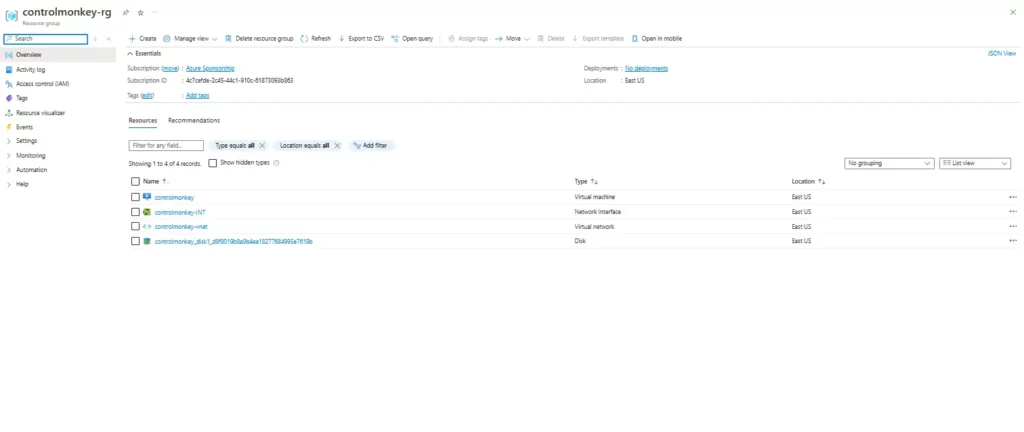Screen dimensions: 1024x432
Task: Click the sidebar Search box
Action: [46, 39]
